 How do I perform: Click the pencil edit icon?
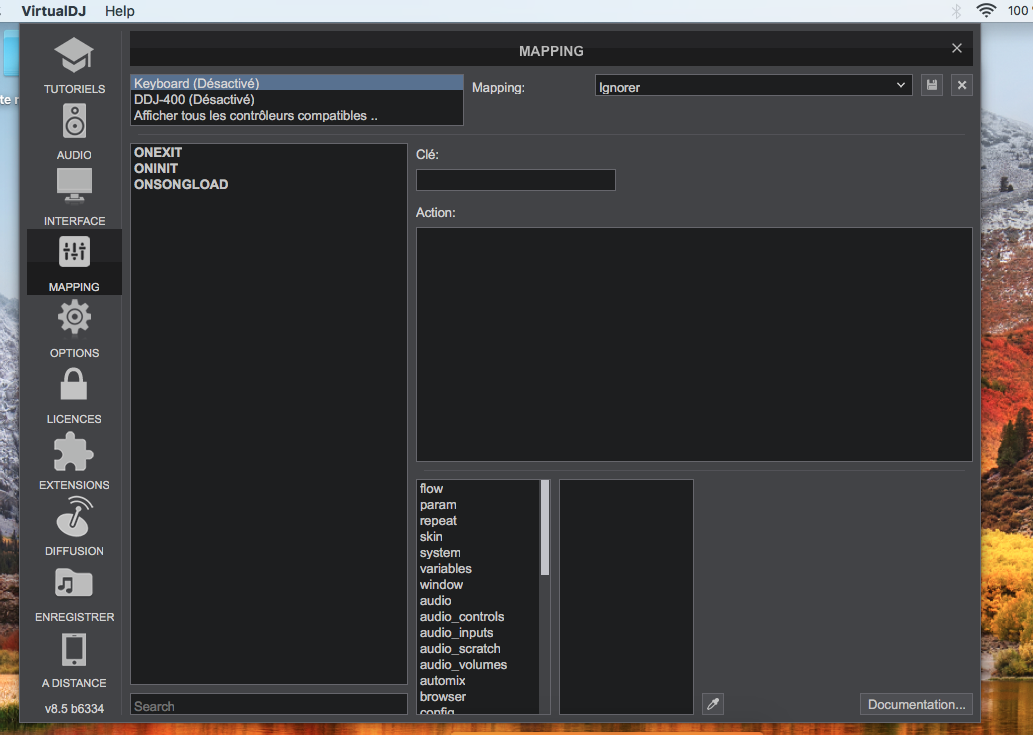tap(713, 704)
